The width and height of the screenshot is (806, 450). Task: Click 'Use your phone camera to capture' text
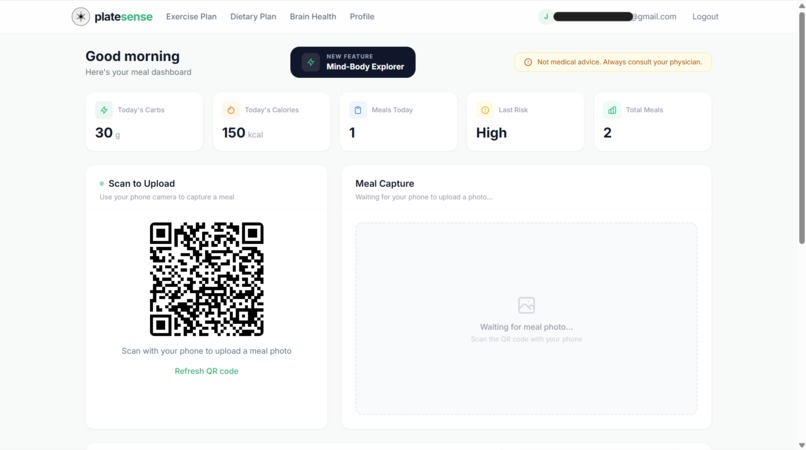[167, 197]
